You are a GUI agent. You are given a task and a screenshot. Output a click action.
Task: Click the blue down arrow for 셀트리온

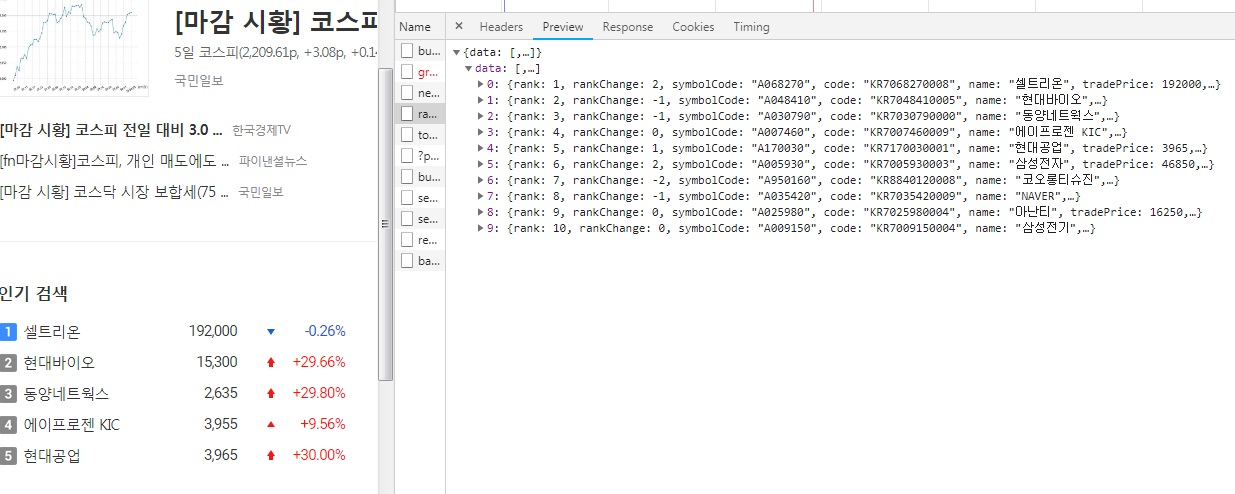click(x=270, y=331)
